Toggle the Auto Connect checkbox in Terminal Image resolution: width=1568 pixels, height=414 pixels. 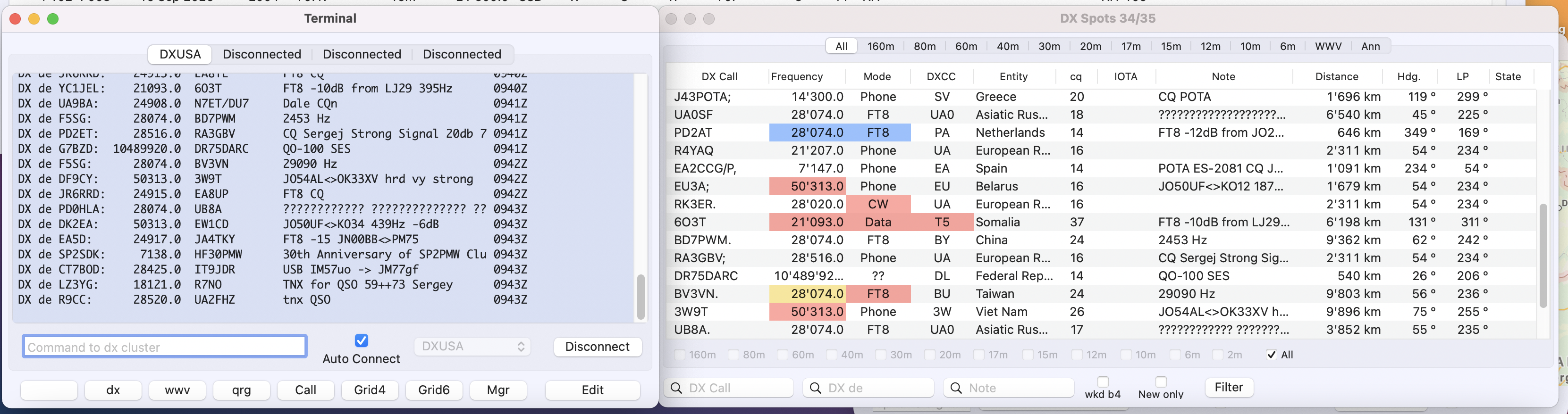point(362,340)
